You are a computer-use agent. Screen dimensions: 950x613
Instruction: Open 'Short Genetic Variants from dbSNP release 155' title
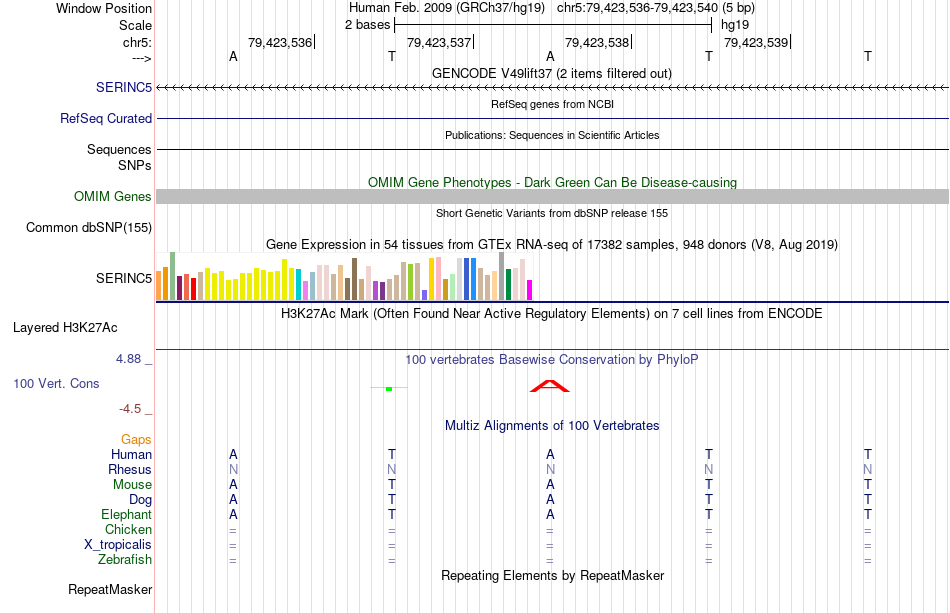552,213
